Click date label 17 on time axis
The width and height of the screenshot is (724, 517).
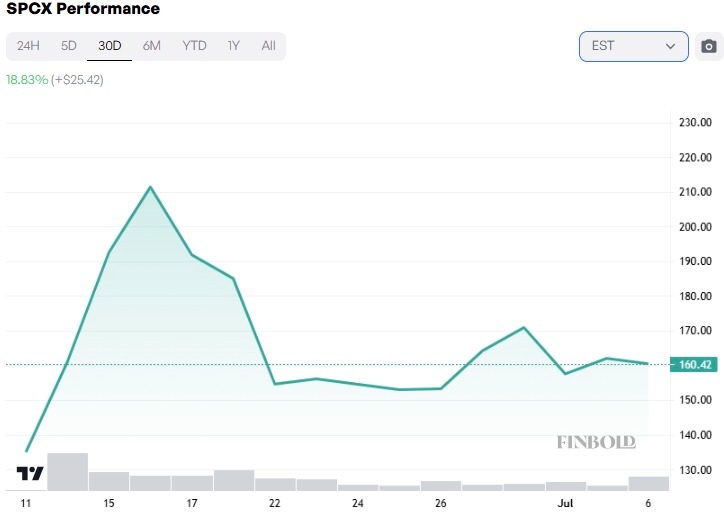tap(192, 503)
